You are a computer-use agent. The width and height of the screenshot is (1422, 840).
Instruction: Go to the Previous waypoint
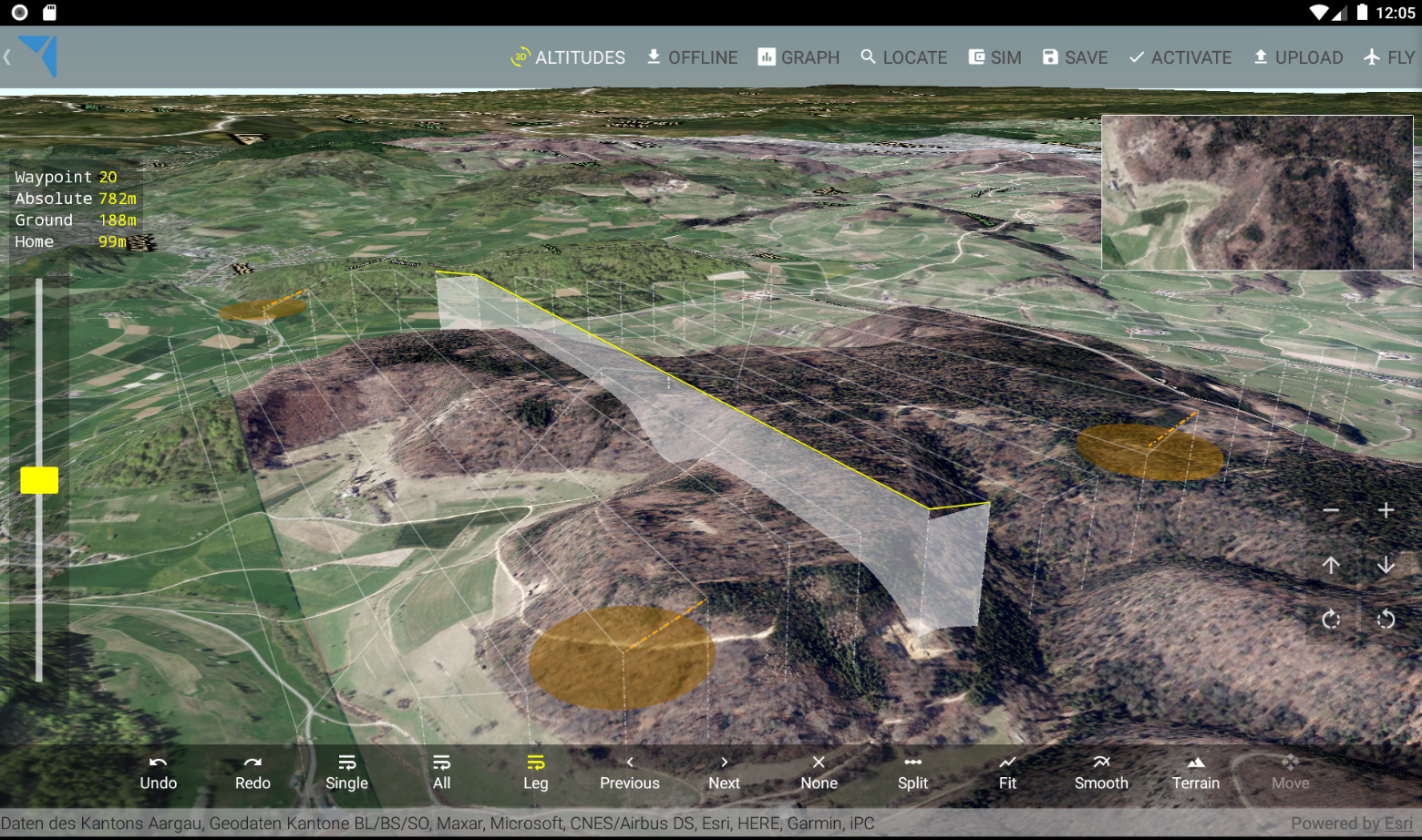pos(630,773)
